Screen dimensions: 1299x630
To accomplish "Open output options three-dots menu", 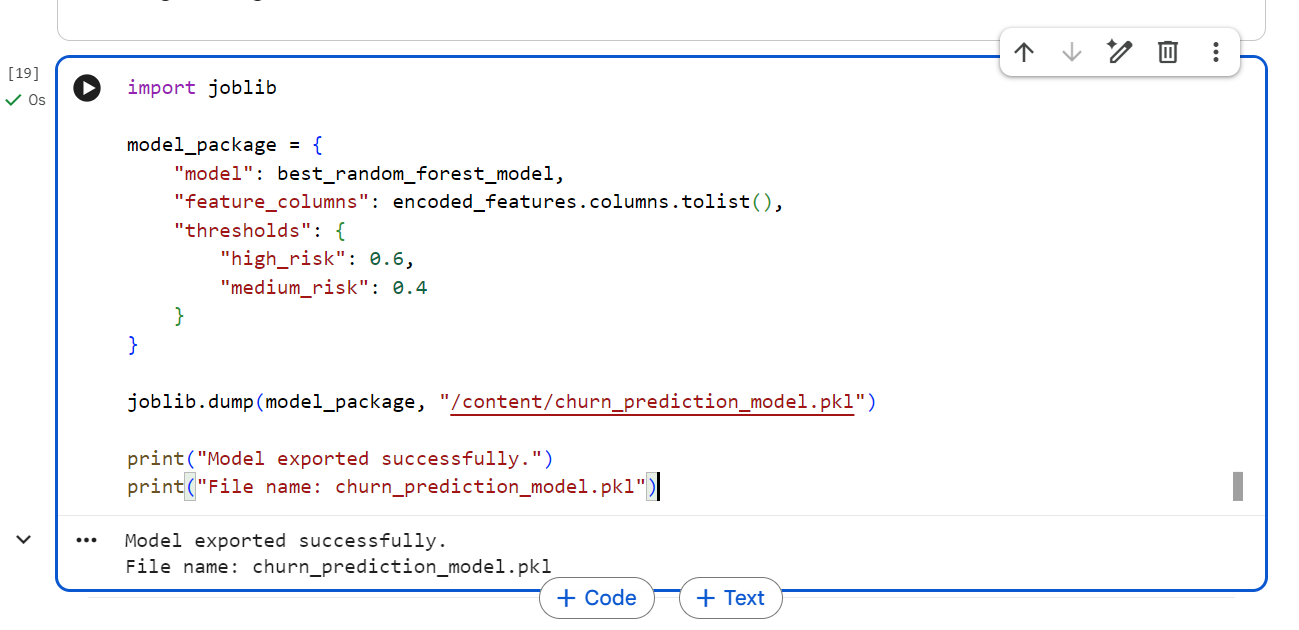I will pos(87,540).
